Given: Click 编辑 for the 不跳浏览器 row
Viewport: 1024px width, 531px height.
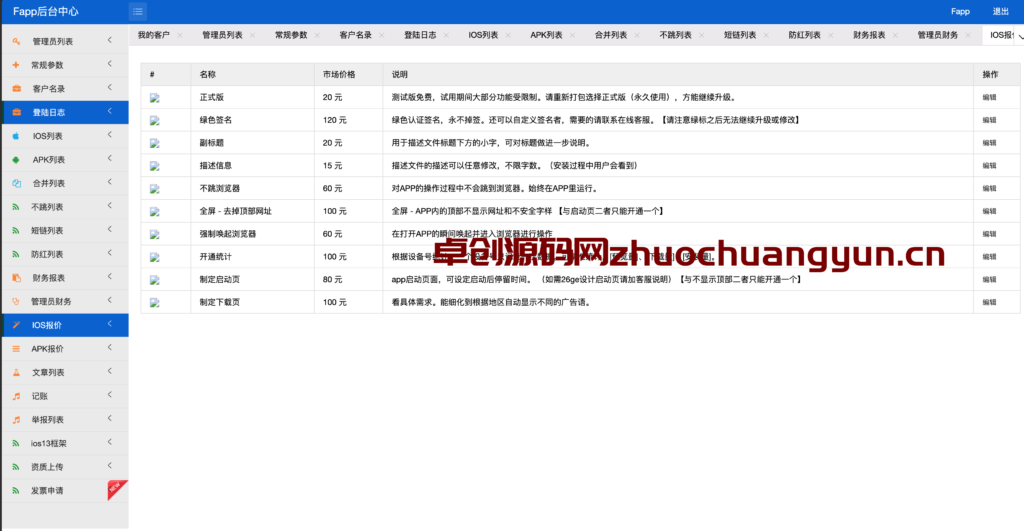Looking at the screenshot, I should pyautogui.click(x=989, y=189).
